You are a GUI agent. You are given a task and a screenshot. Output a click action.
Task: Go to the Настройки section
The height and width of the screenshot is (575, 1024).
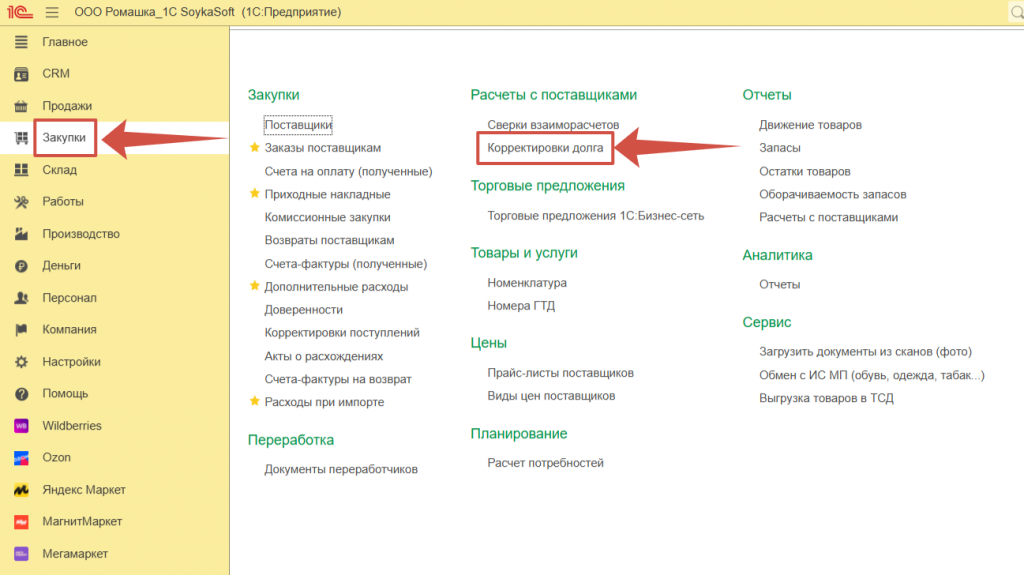[x=71, y=362]
